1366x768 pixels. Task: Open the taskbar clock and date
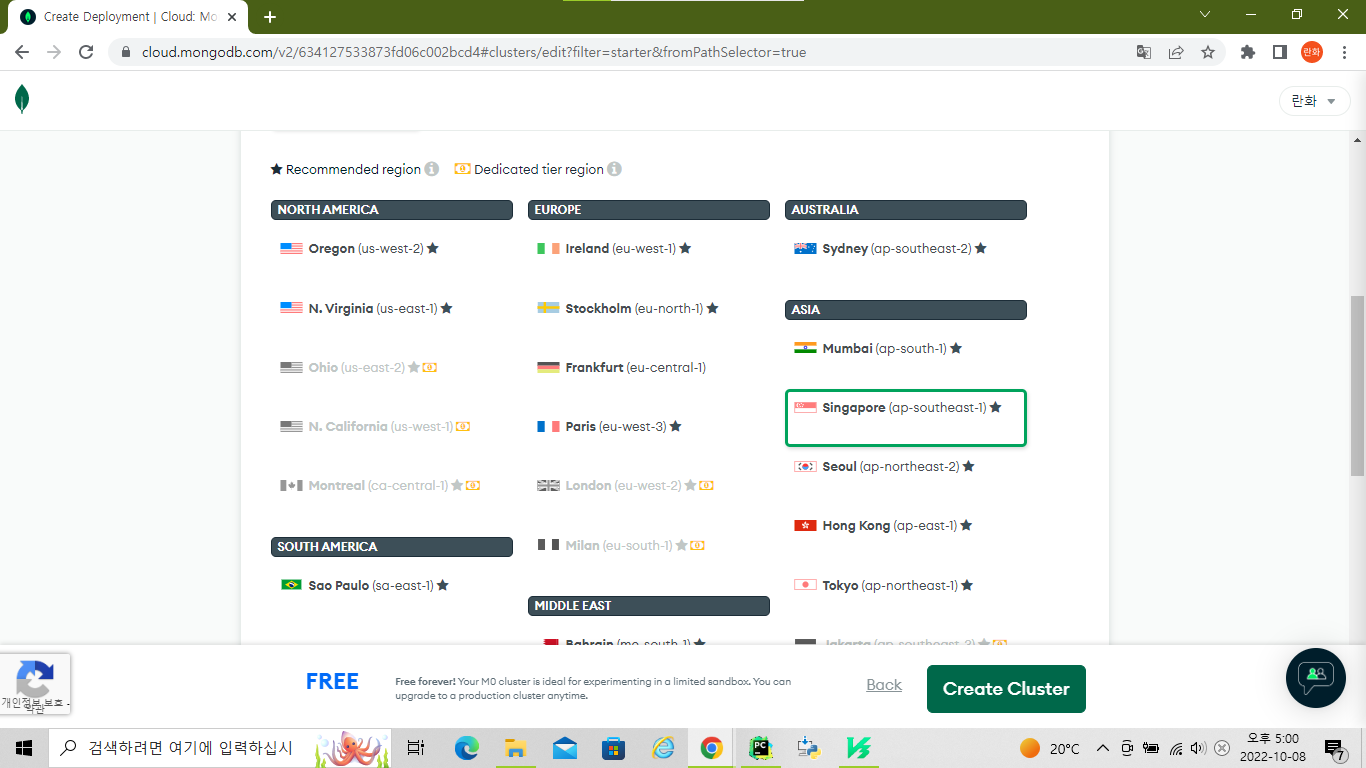(x=1272, y=748)
